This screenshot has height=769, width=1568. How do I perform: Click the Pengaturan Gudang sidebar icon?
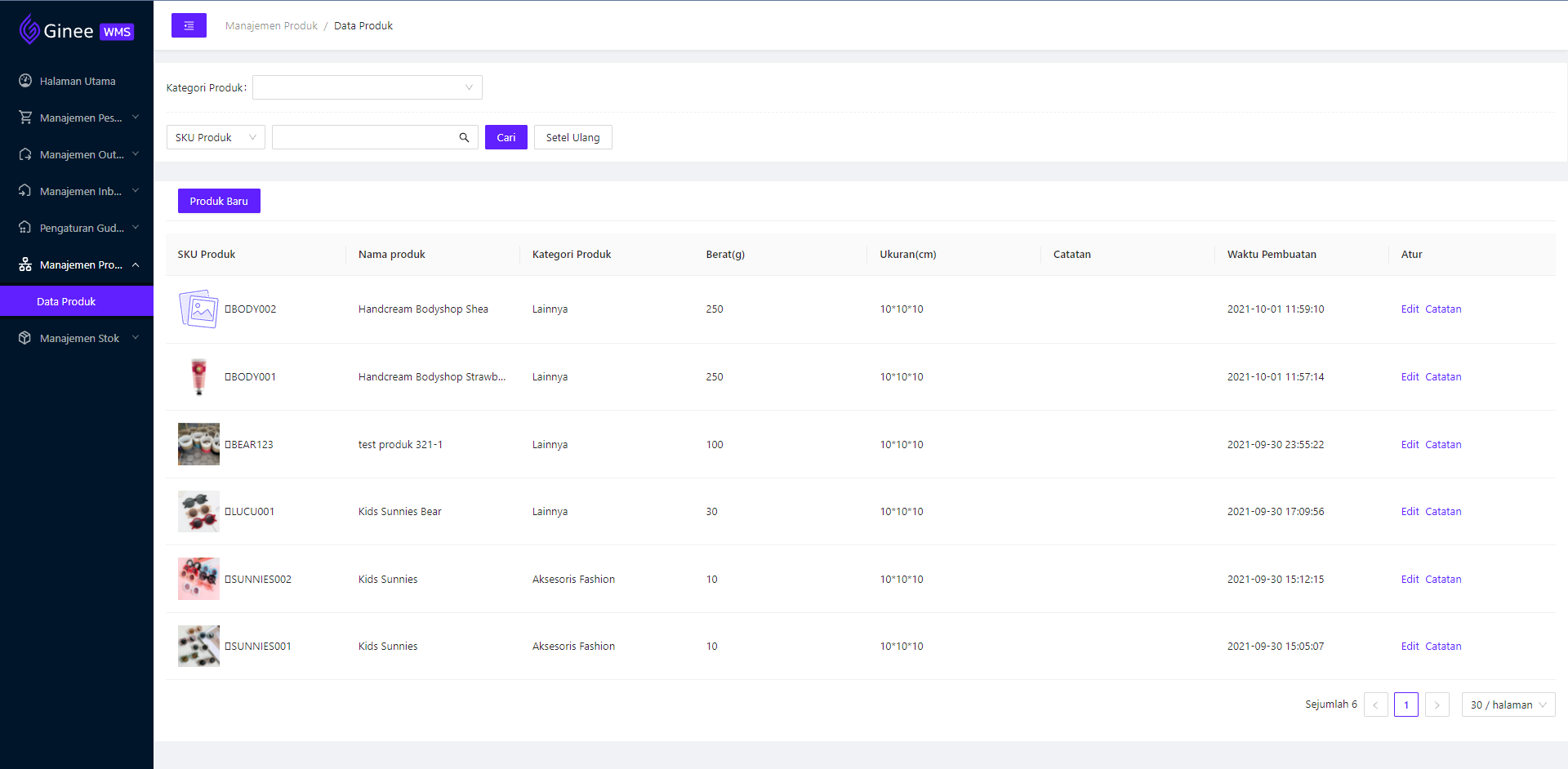[x=25, y=228]
